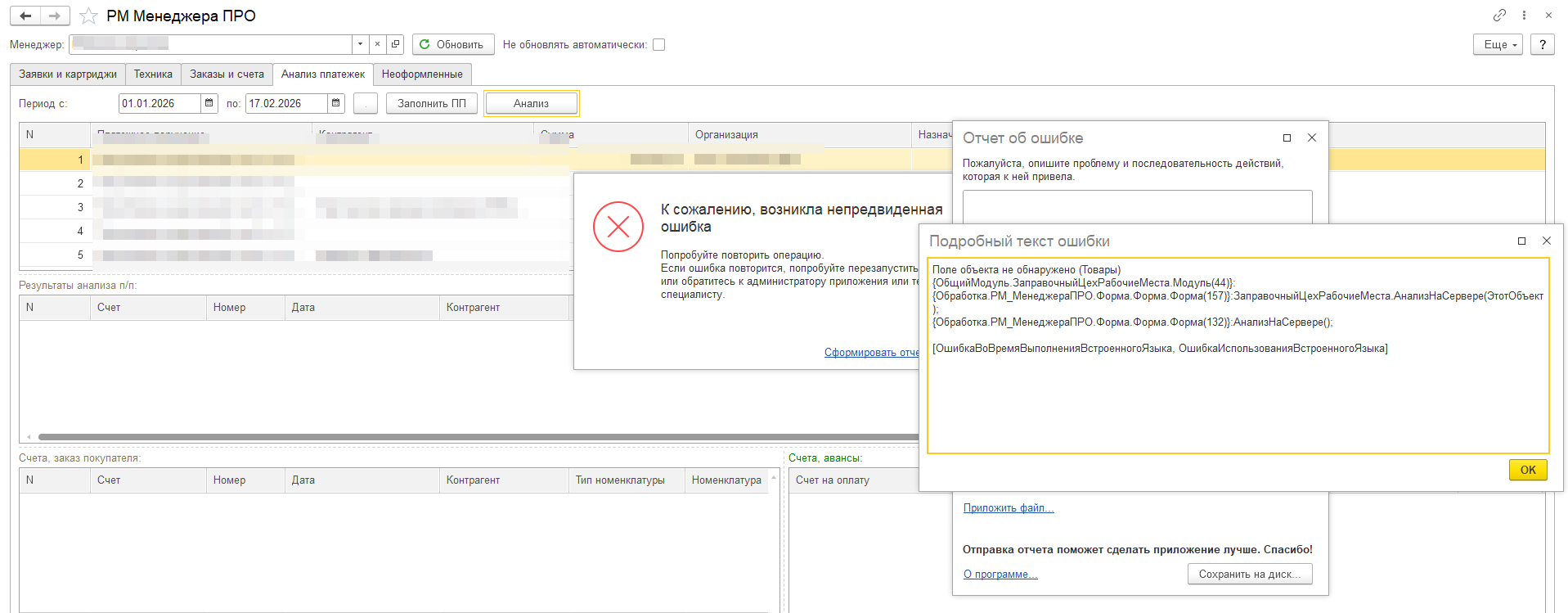The image size is (1568, 613).
Task: Click the forward navigation arrow
Action: coord(55,16)
